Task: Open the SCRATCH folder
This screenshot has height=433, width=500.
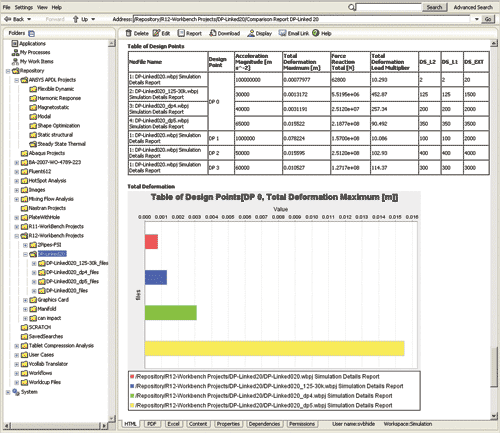Action: [x=36, y=327]
